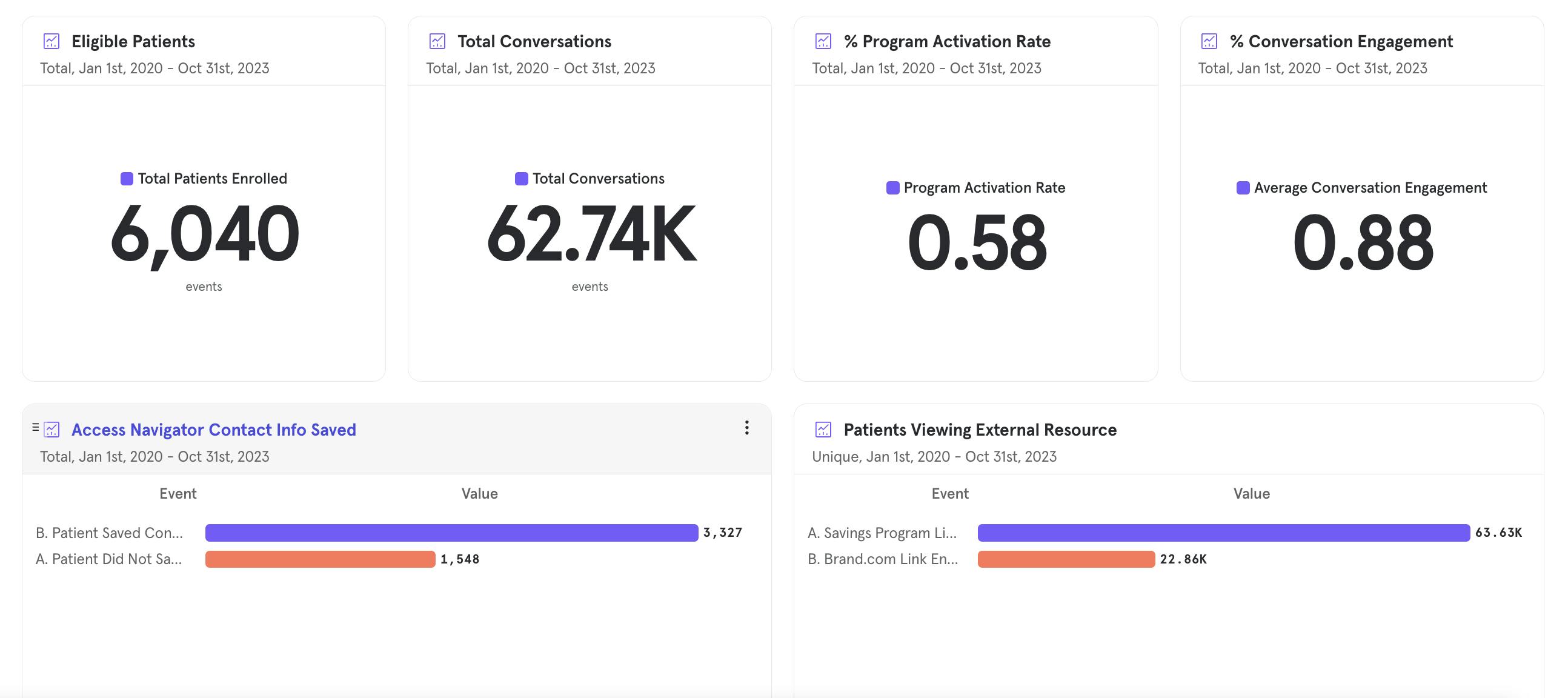
Task: Select the 6,040 enrolled patients value
Action: point(205,235)
